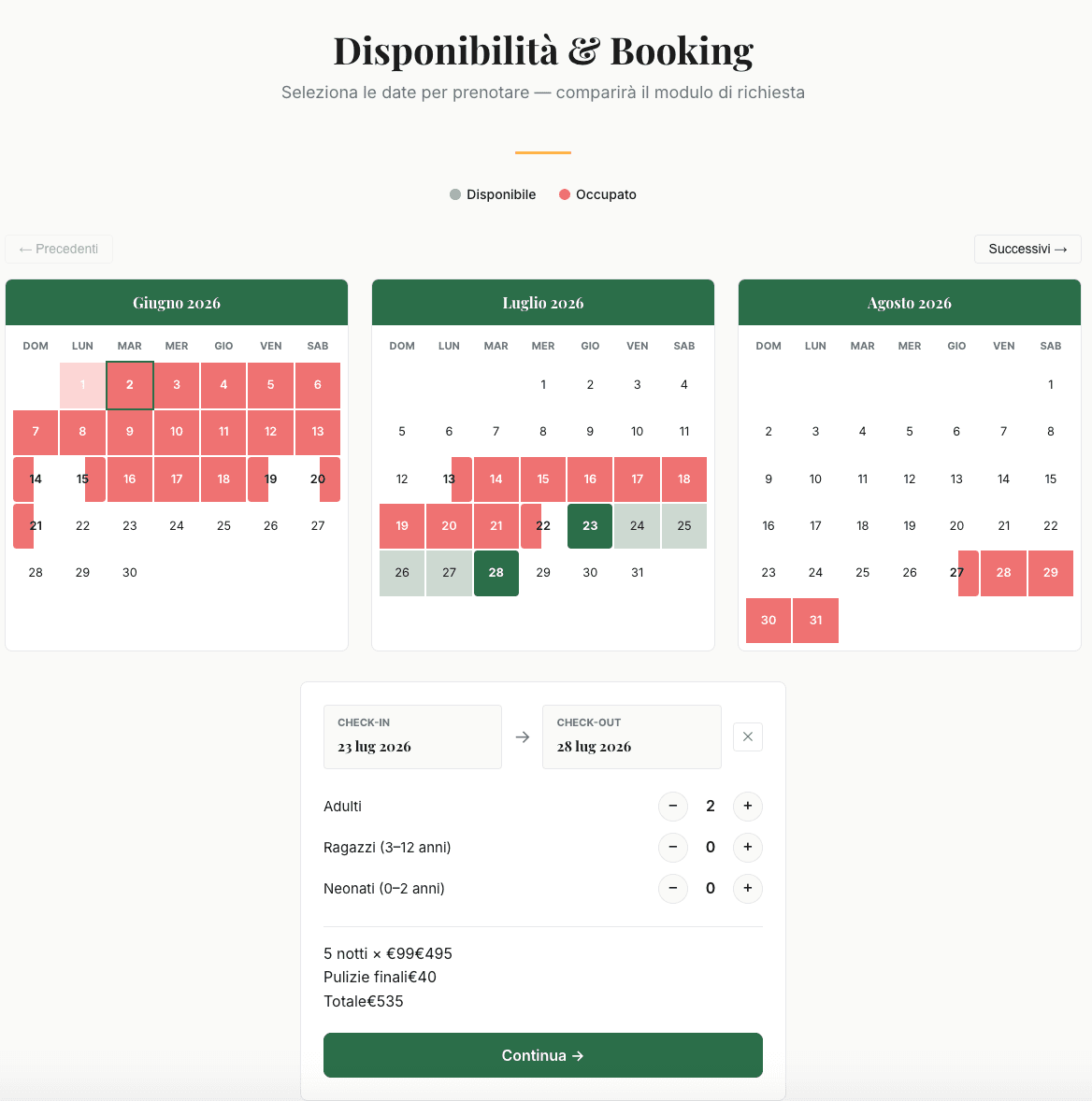Pick day 22 in Giugno 2026
Image resolution: width=1092 pixels, height=1101 pixels.
pos(83,526)
